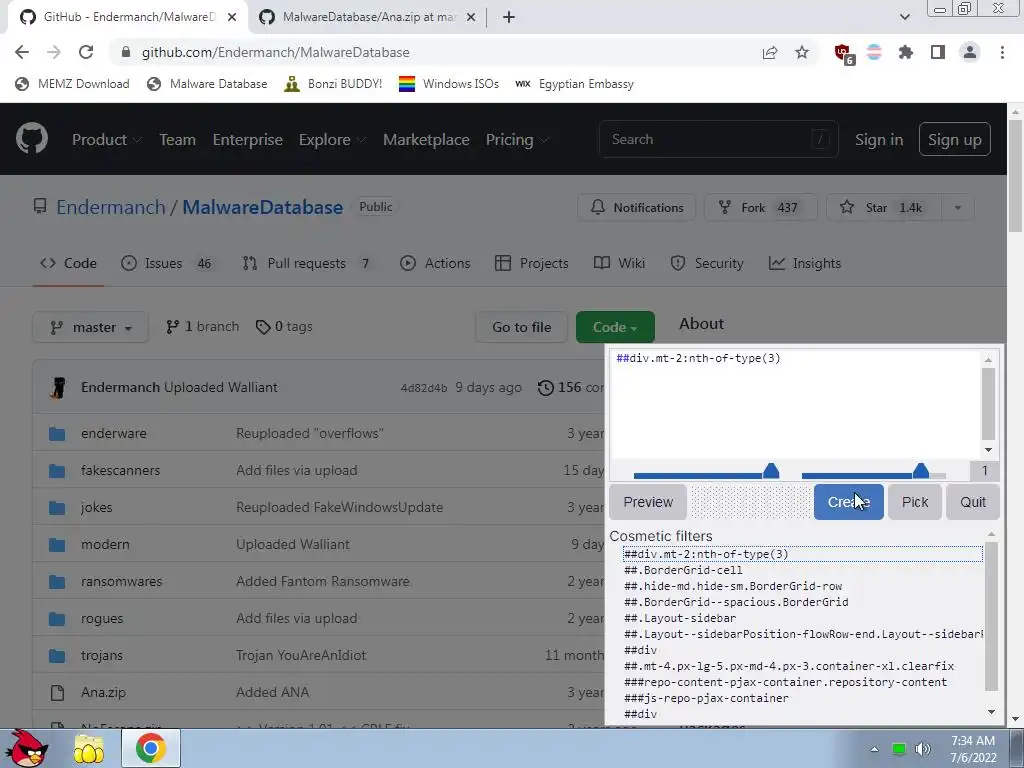1024x768 pixels.
Task: Open the Chrome profile avatar
Action: [970, 52]
